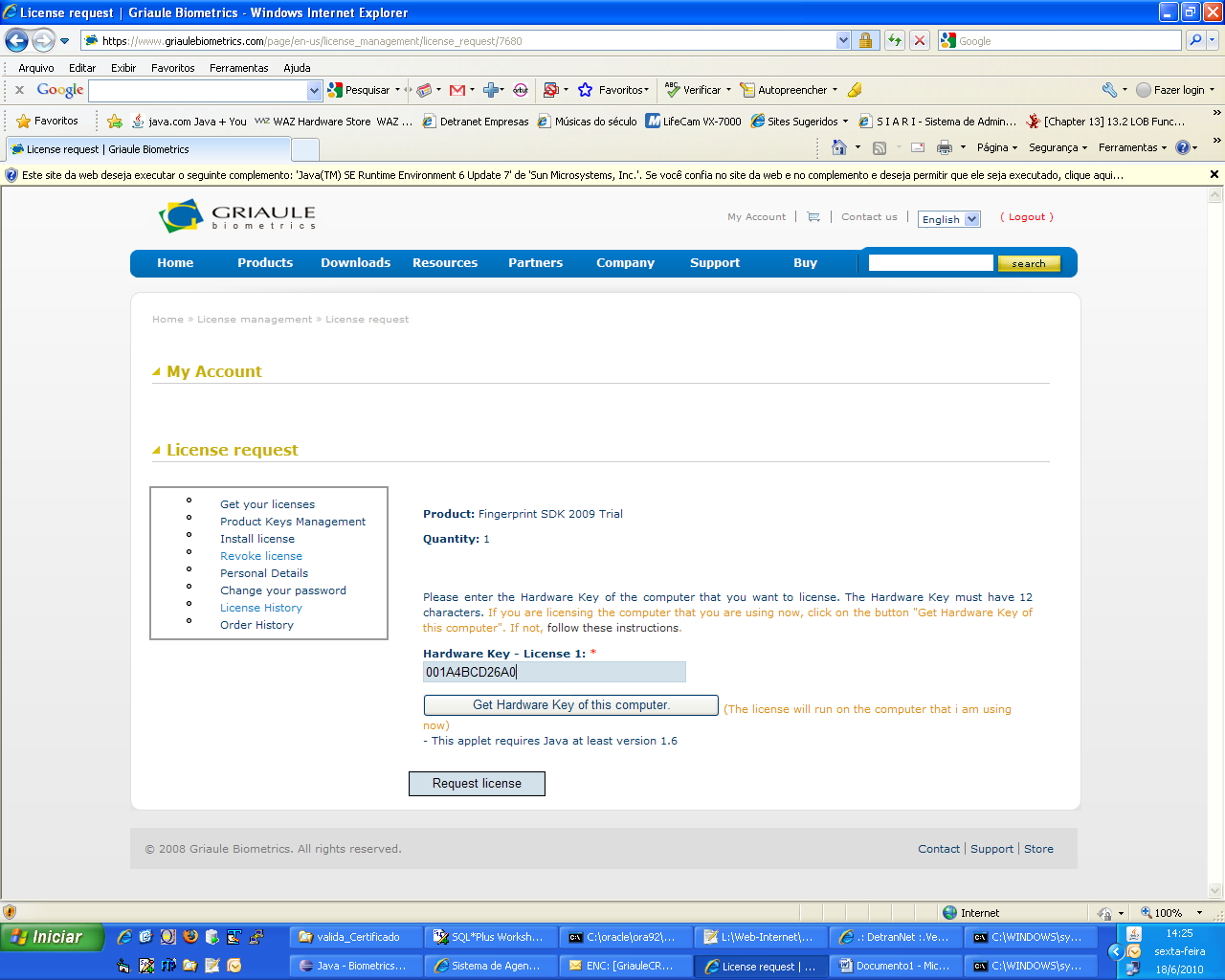Open the Arquivo menu
The height and width of the screenshot is (980, 1225).
point(36,68)
